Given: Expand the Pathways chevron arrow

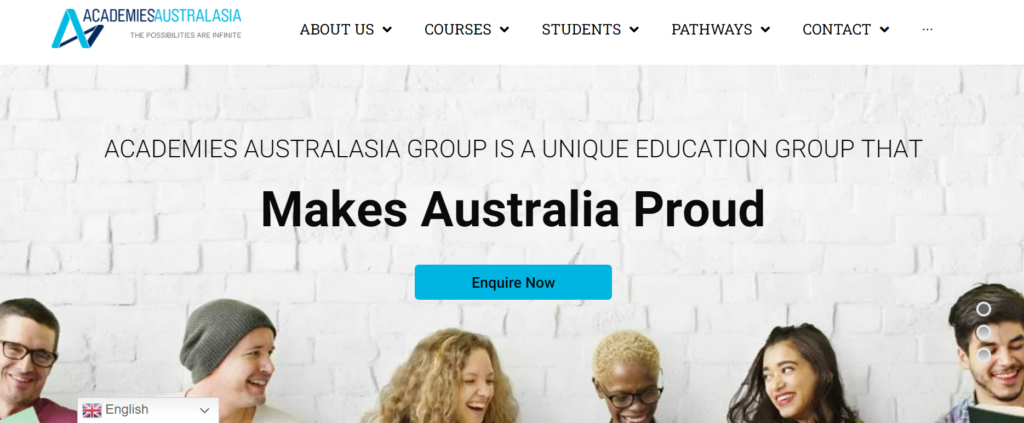Looking at the screenshot, I should point(765,29).
